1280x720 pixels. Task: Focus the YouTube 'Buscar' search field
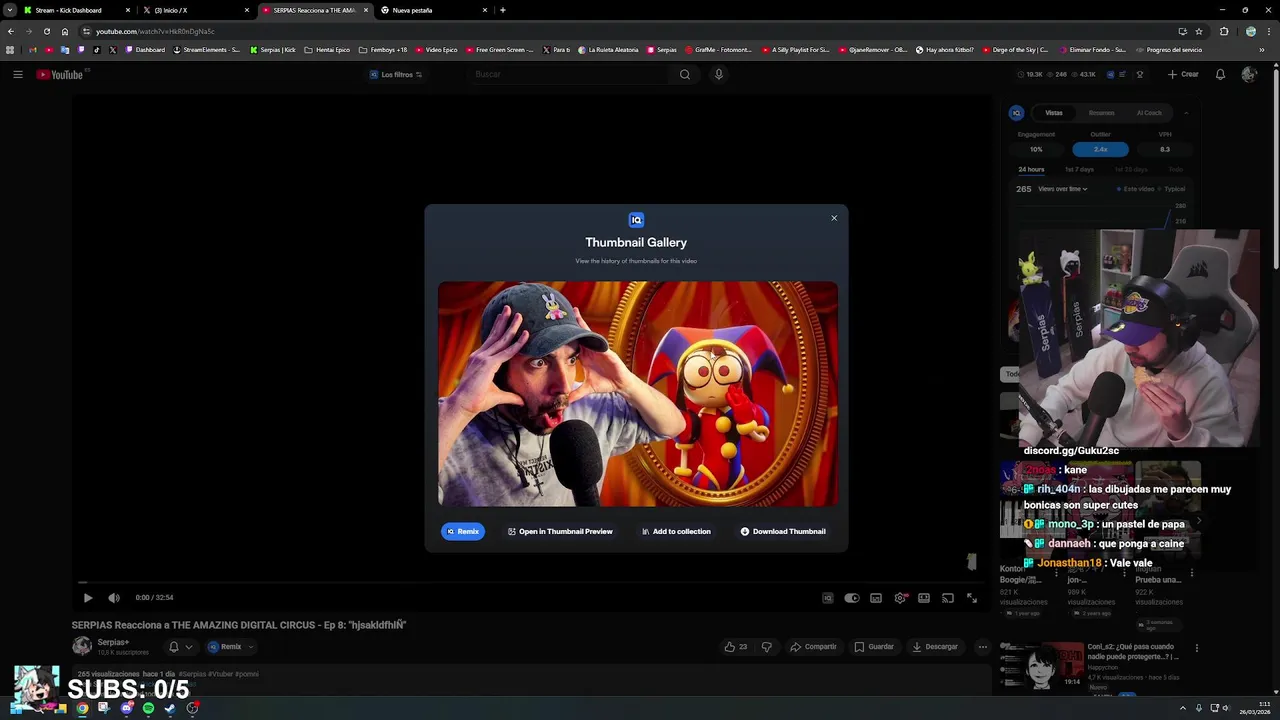point(568,74)
